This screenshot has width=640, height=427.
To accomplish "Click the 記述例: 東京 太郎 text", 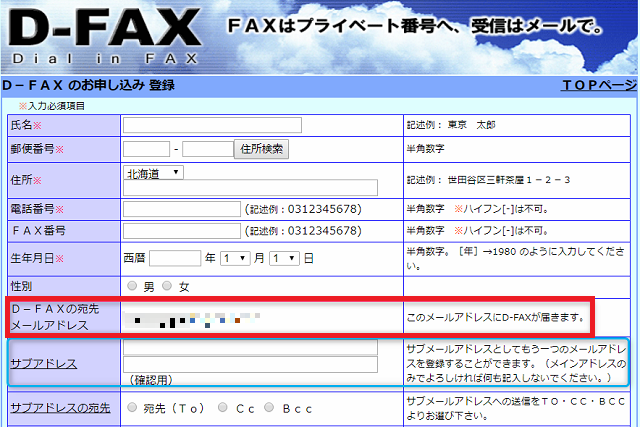I will [451, 125].
